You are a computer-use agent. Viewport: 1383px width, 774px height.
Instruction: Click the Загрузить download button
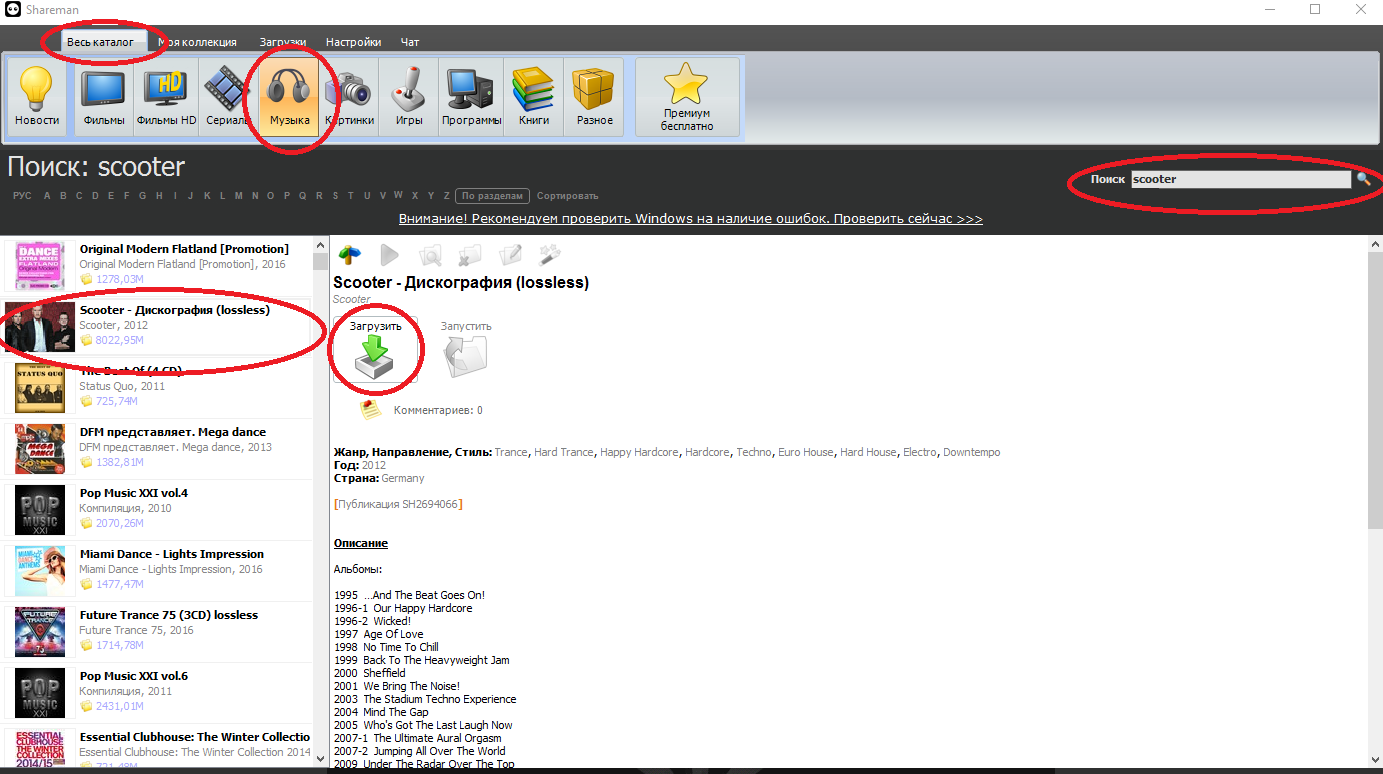(x=376, y=349)
